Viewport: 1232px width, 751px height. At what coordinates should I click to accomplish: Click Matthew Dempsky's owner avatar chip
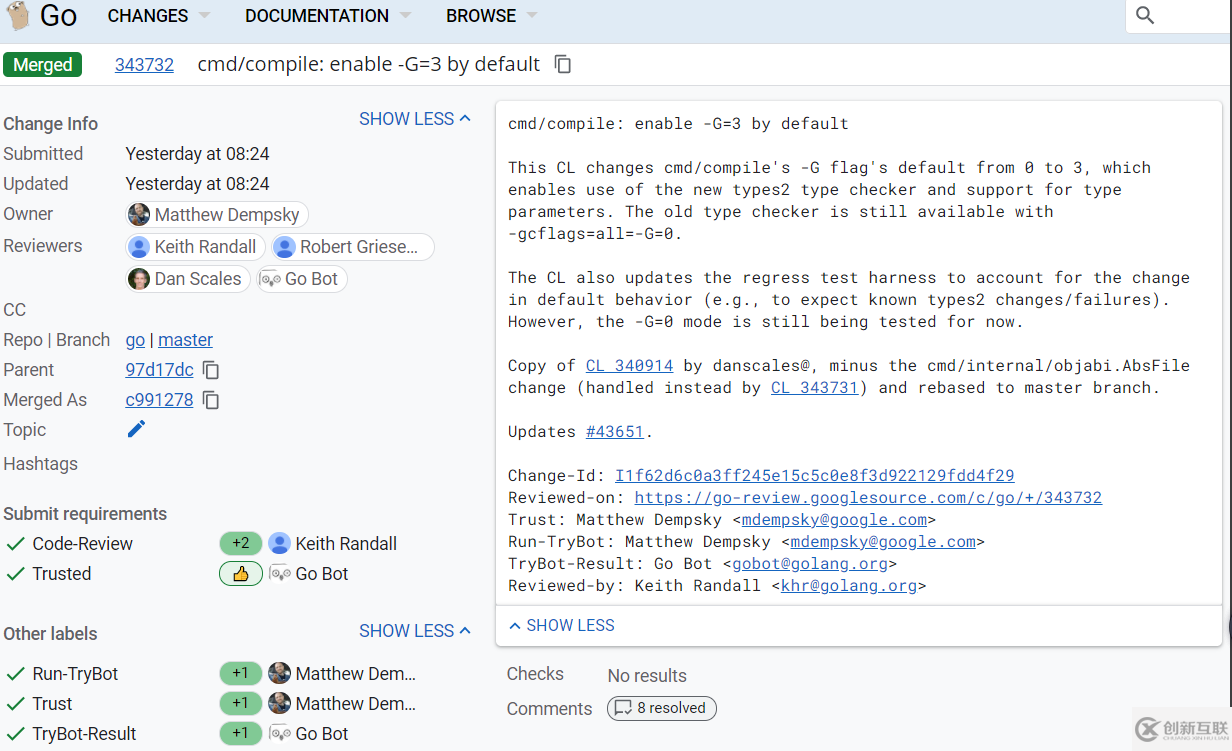[x=217, y=215]
